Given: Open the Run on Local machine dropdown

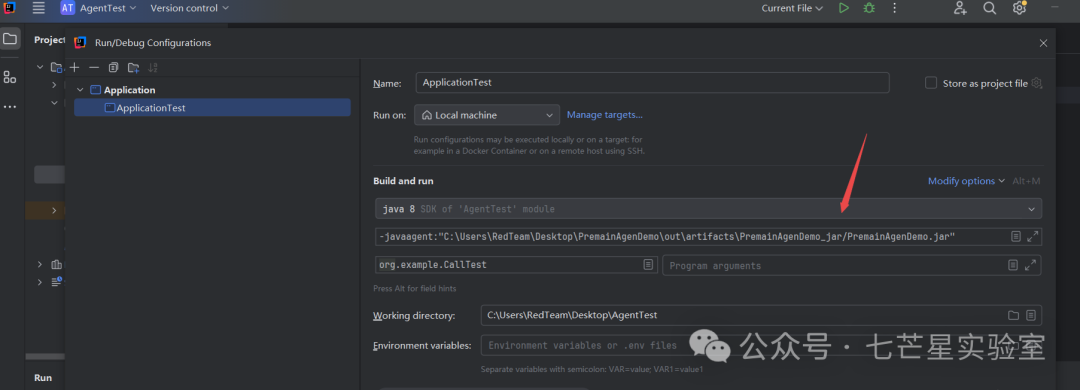Looking at the screenshot, I should [x=487, y=115].
